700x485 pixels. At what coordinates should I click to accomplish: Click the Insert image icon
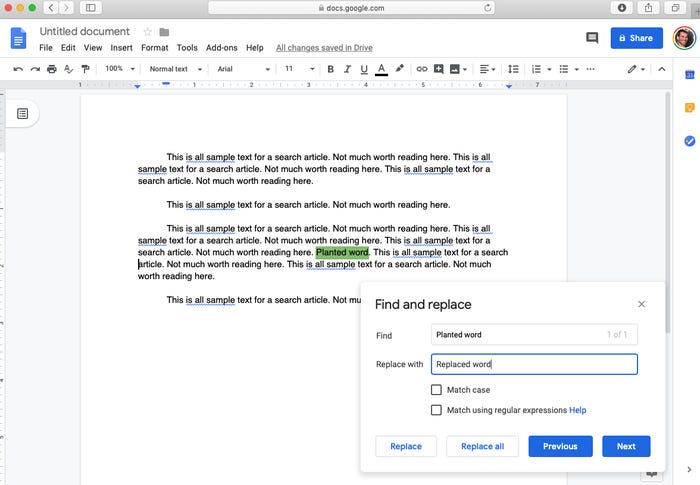tap(454, 69)
